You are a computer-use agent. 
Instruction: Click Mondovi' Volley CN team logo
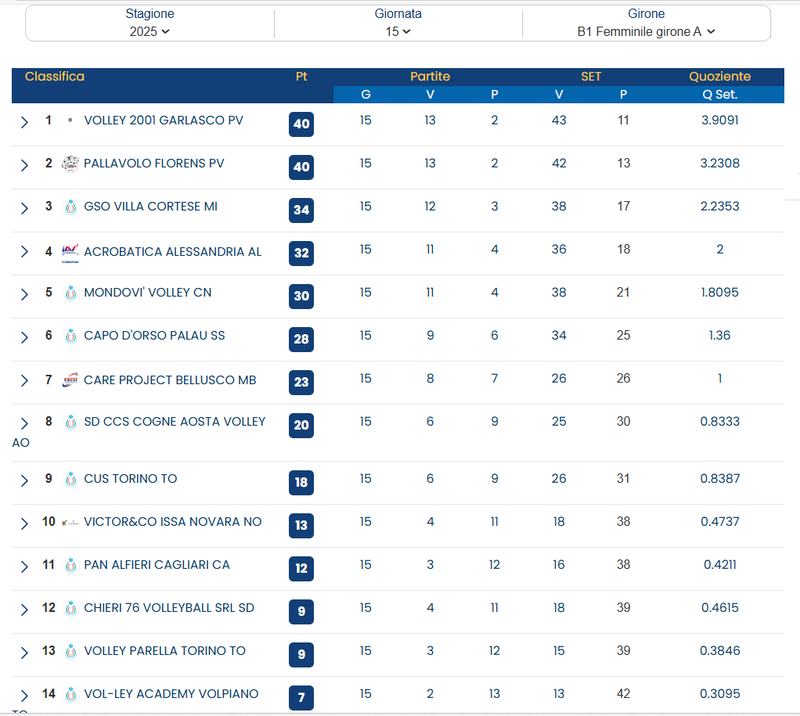click(70, 293)
